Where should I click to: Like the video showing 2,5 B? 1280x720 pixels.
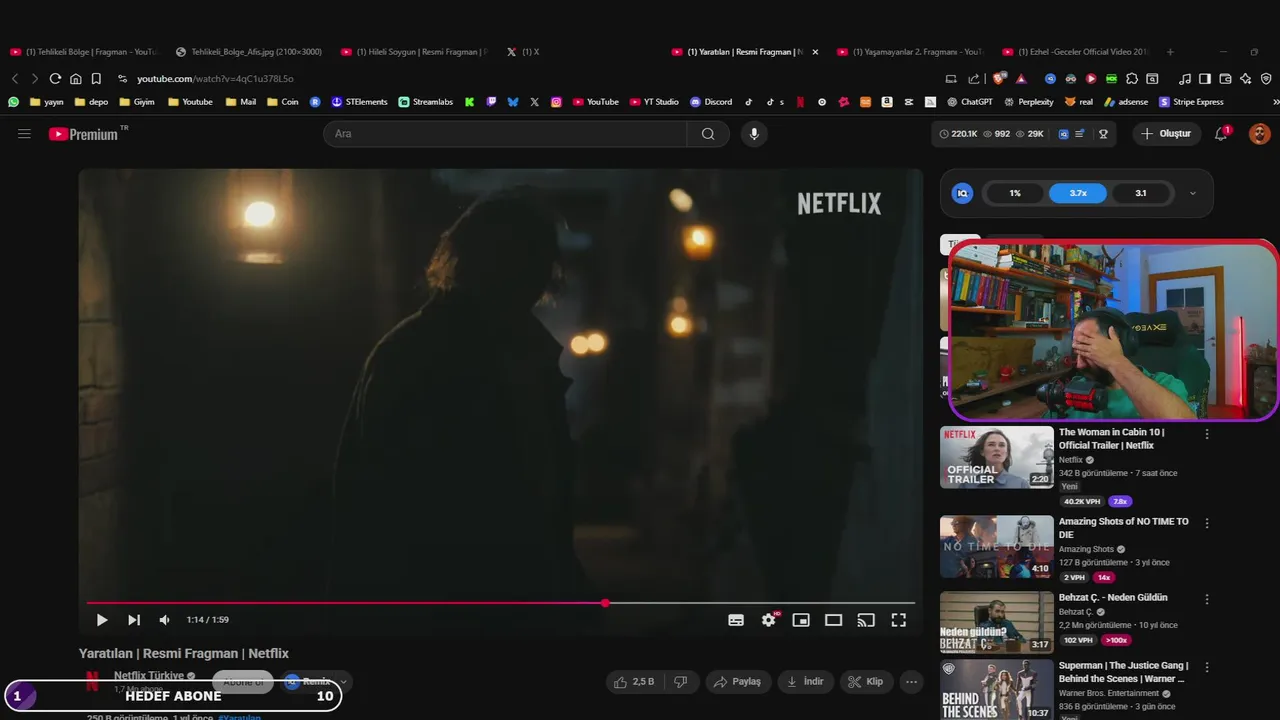(x=633, y=682)
